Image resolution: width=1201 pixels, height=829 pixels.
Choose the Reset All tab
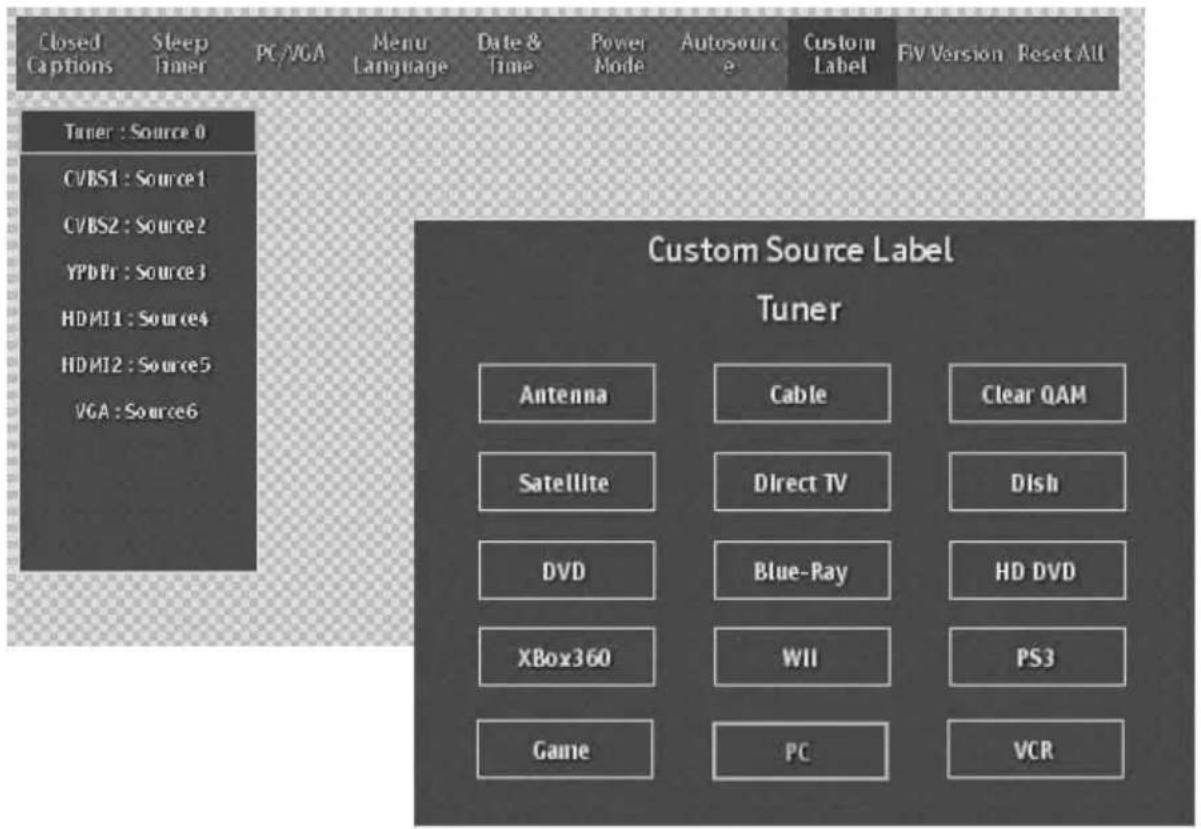[x=1062, y=54]
